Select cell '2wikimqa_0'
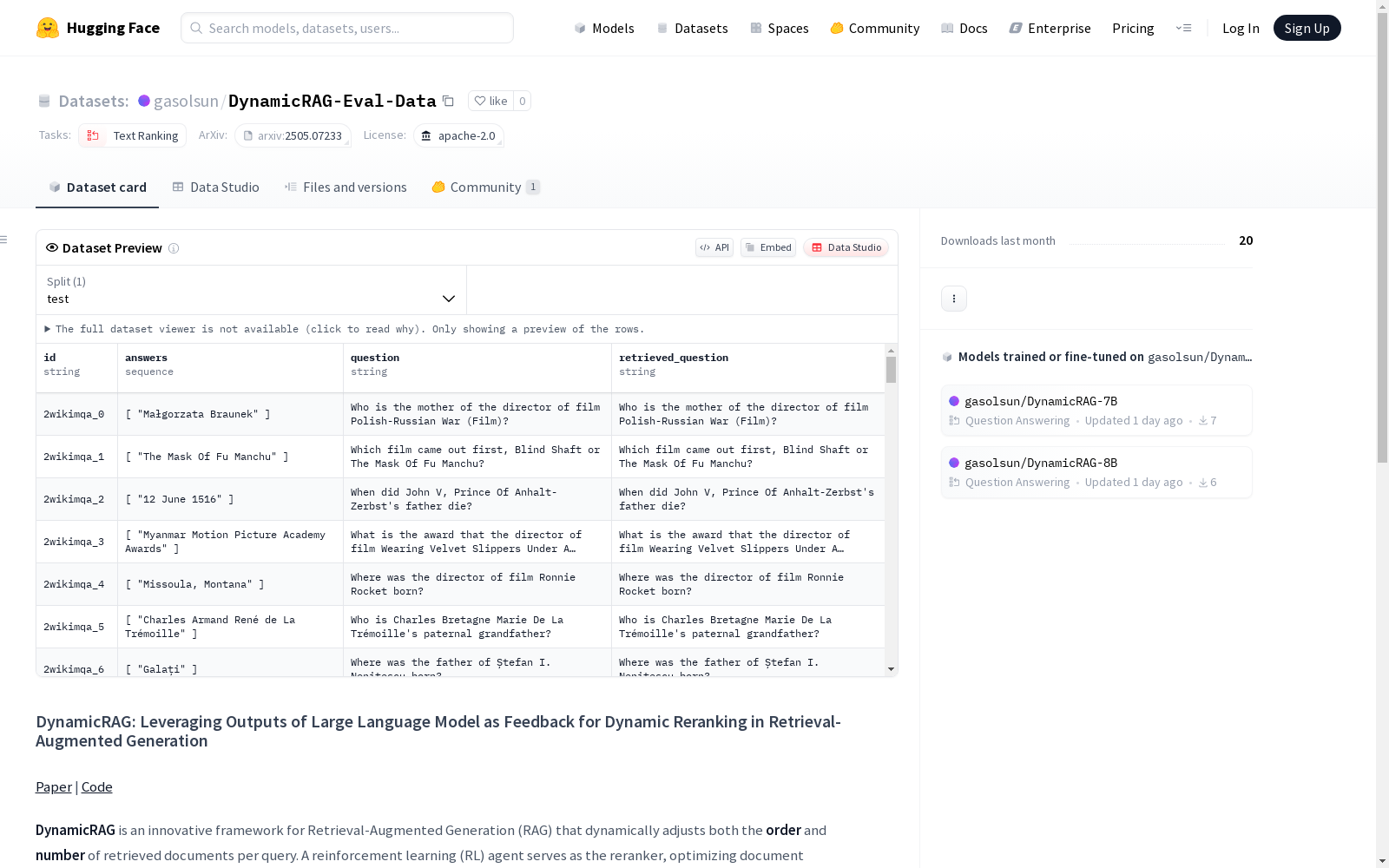 tap(77, 414)
